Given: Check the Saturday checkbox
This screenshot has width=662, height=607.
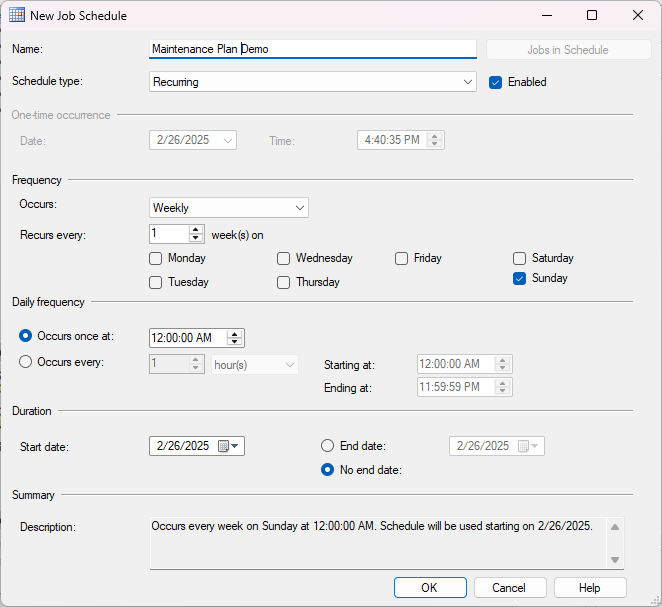Looking at the screenshot, I should [519, 258].
